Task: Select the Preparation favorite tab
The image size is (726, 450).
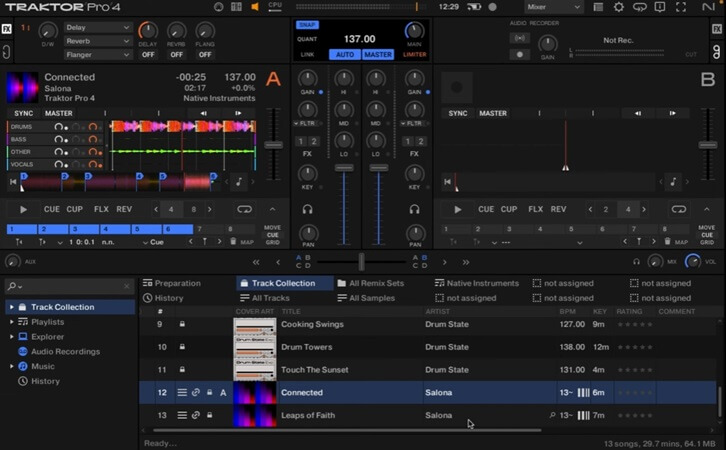Action: click(x=172, y=283)
